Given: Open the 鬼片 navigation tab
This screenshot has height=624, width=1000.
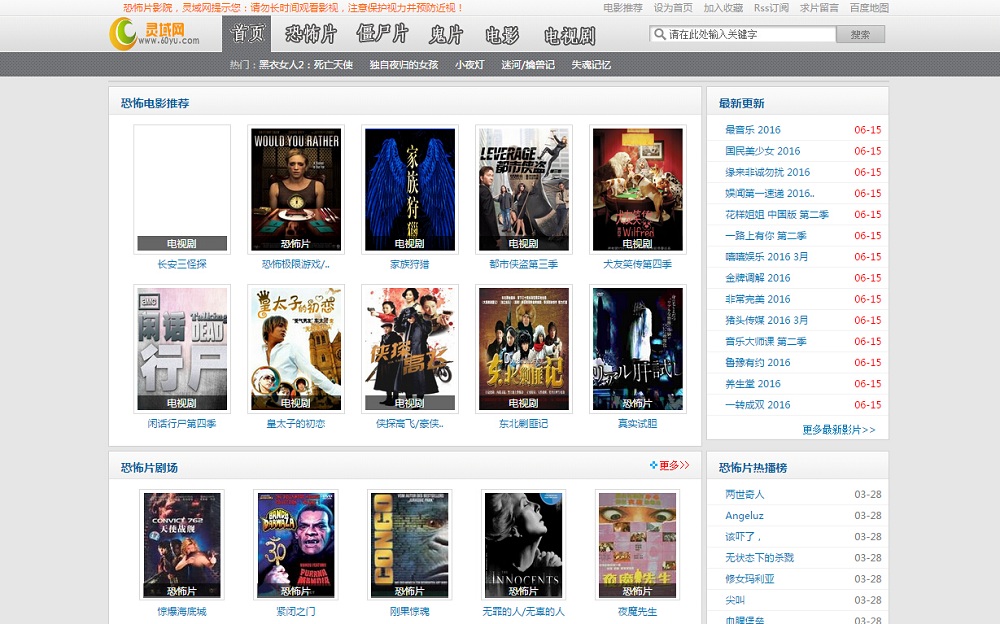Looking at the screenshot, I should click(x=446, y=34).
